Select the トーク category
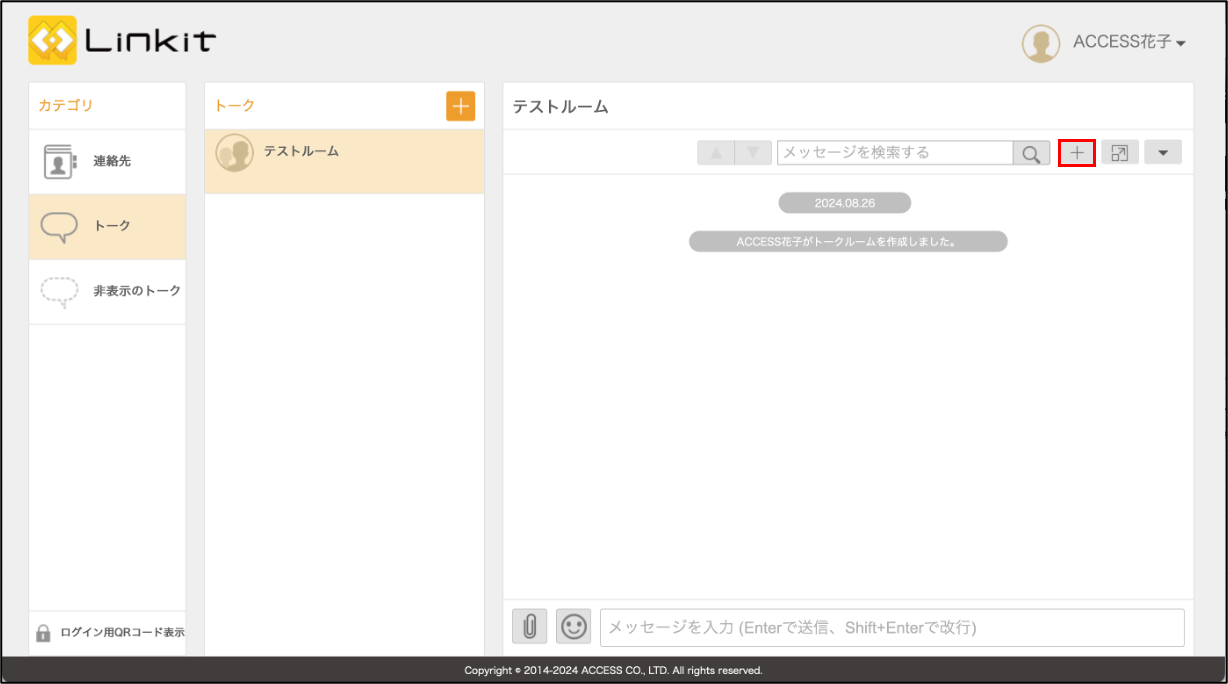Screen dimensions: 1228x684 tap(107, 226)
